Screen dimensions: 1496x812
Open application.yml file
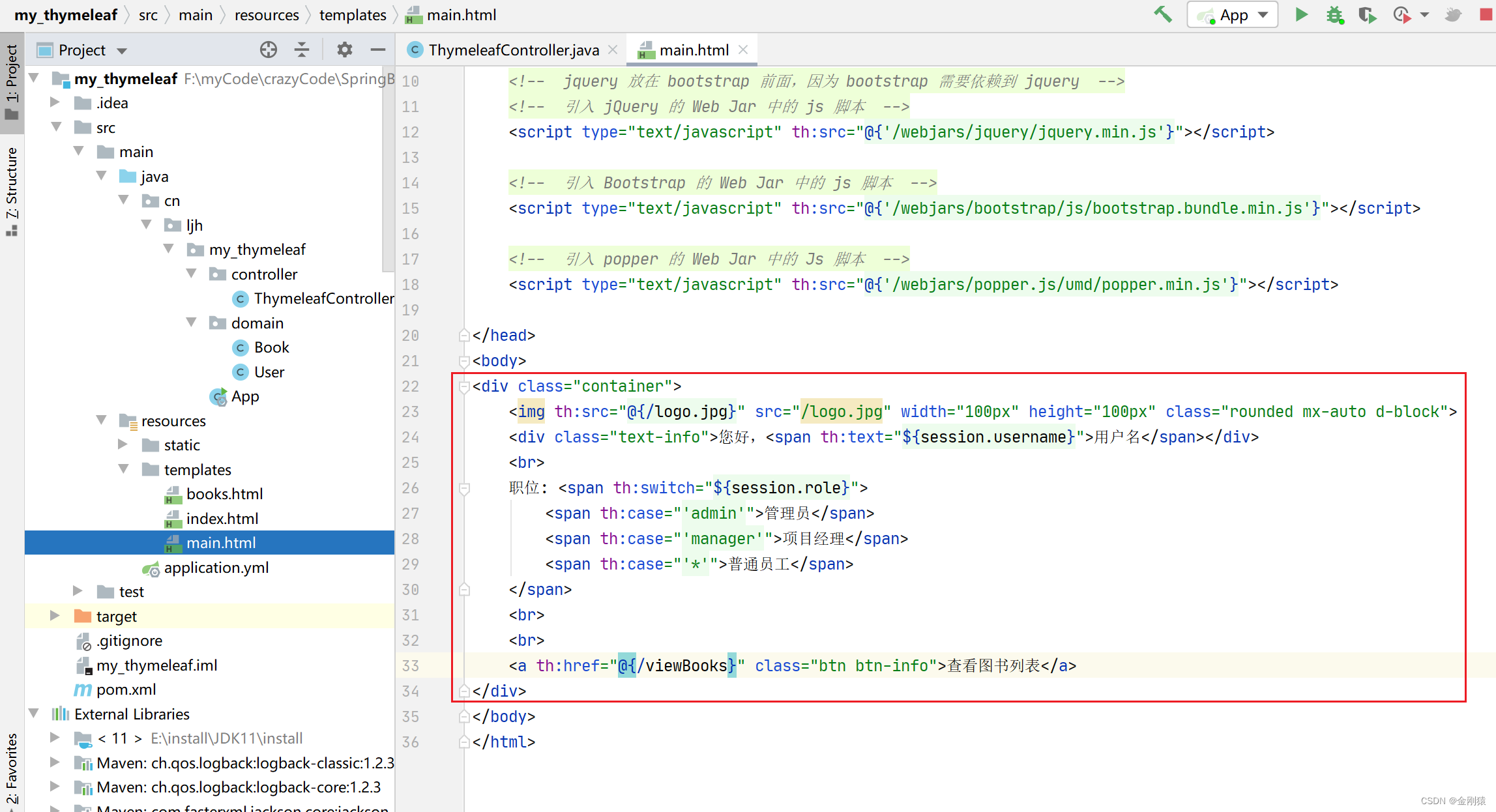click(206, 568)
